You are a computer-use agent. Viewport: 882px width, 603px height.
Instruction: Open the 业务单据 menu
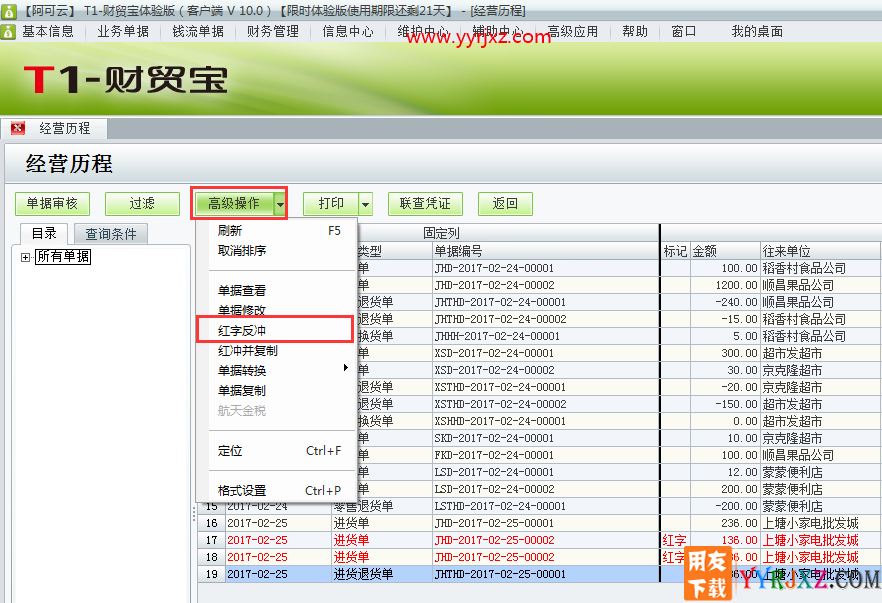123,32
